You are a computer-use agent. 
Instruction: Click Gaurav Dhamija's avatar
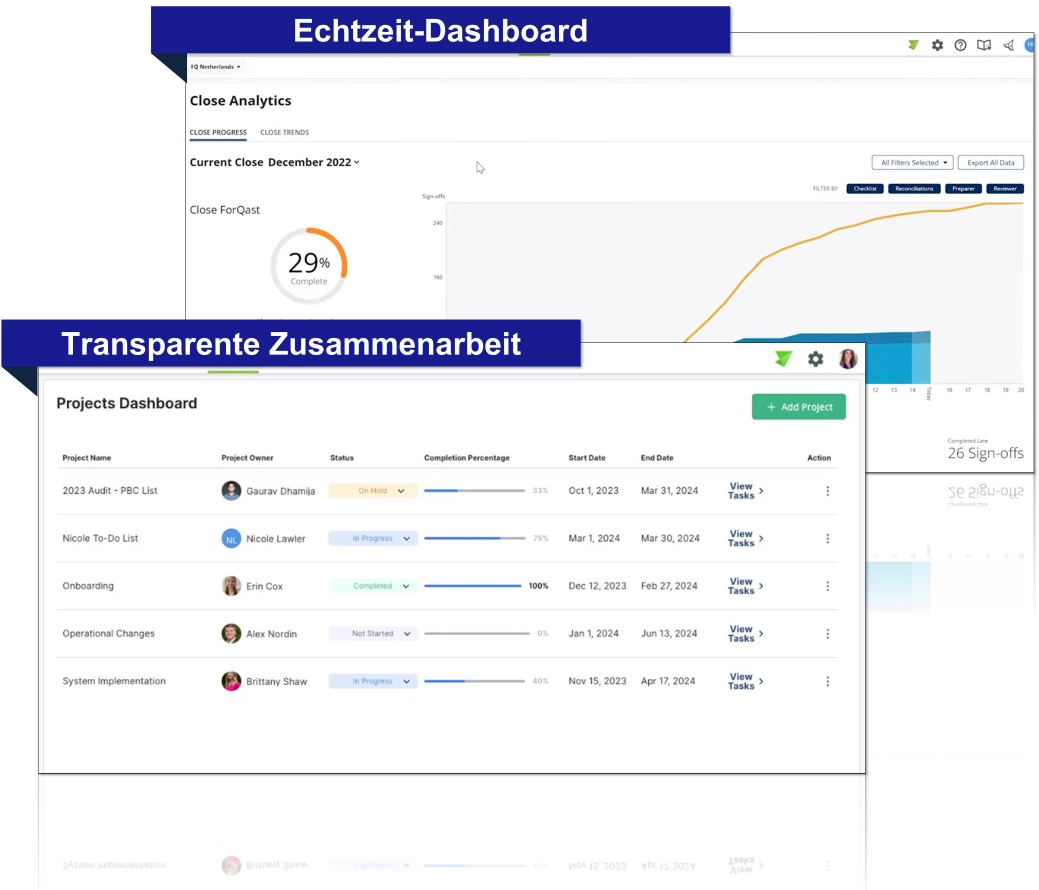pyautogui.click(x=231, y=490)
